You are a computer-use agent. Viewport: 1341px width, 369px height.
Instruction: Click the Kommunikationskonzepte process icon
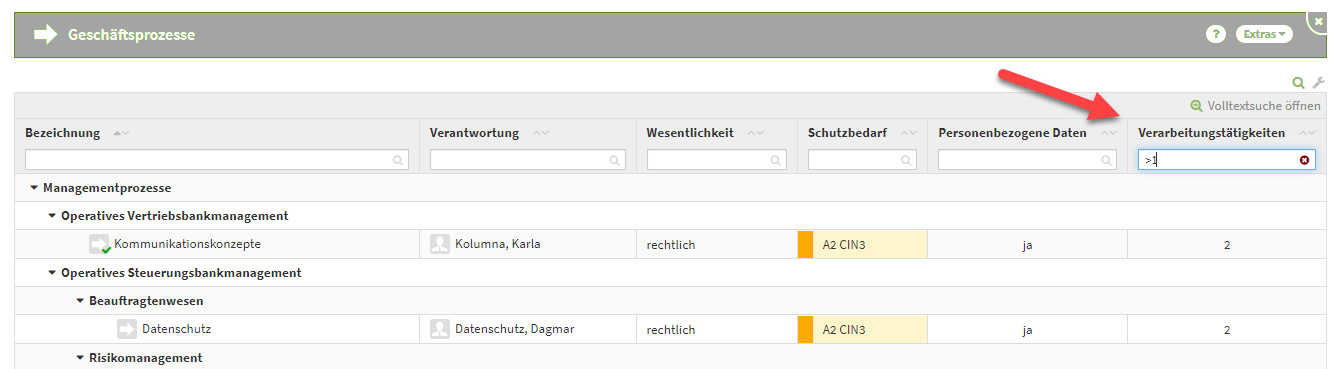point(99,244)
